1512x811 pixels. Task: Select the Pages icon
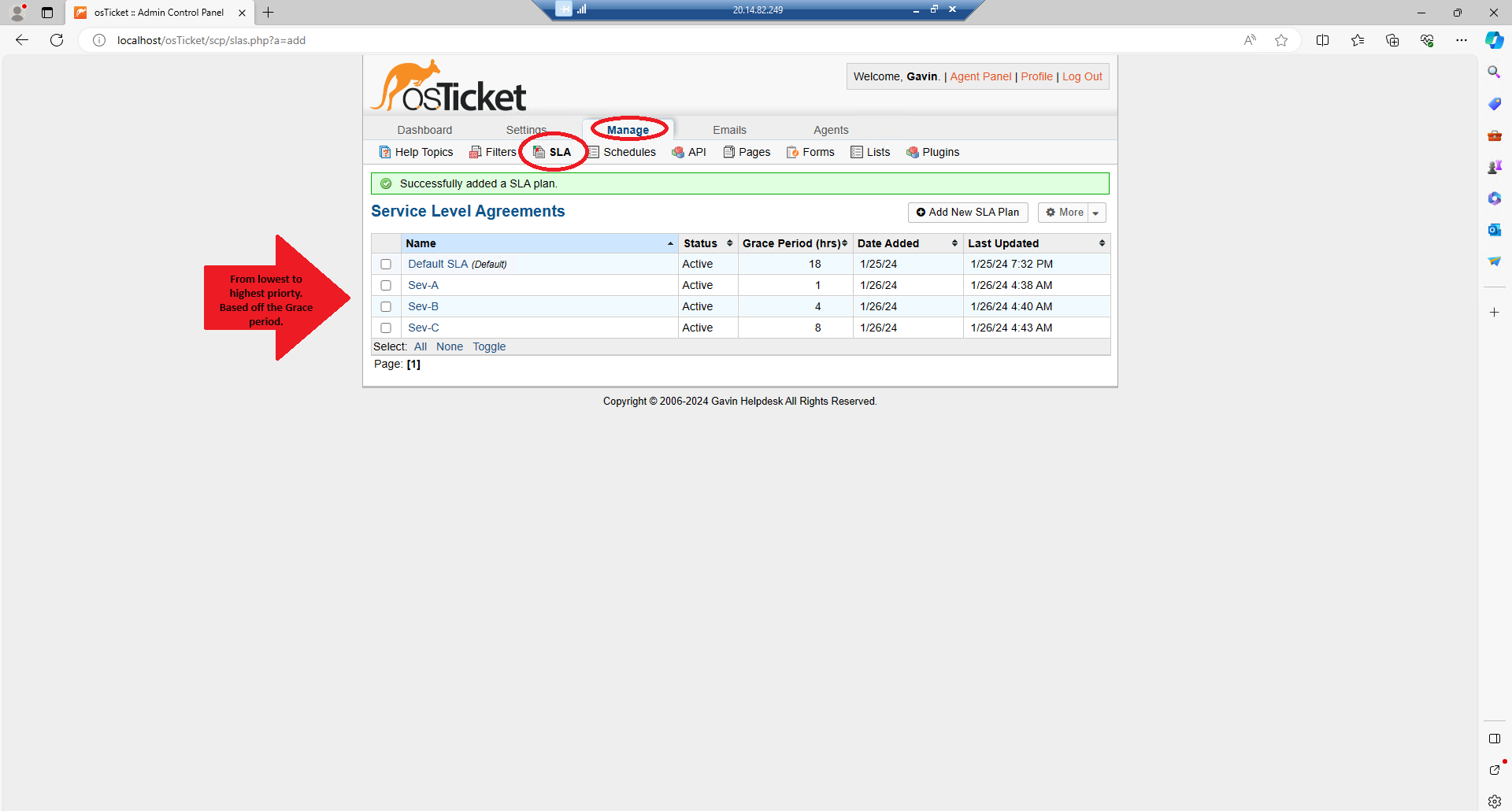(x=729, y=152)
